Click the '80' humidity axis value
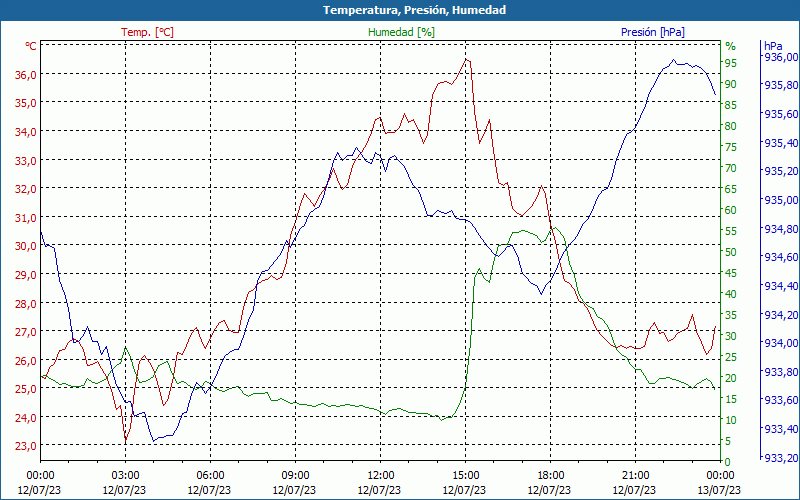This screenshot has height=500, width=800. pos(731,126)
